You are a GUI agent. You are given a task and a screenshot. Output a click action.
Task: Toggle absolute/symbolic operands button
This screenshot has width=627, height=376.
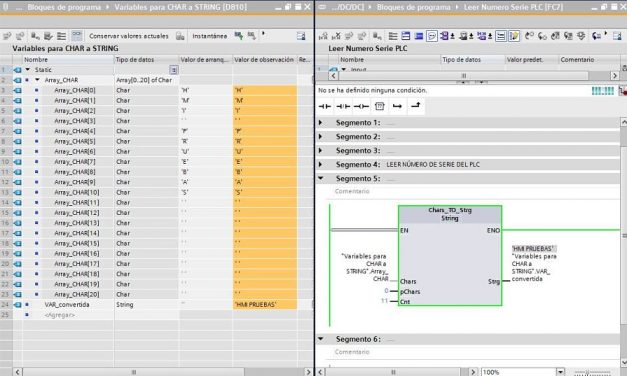446,36
